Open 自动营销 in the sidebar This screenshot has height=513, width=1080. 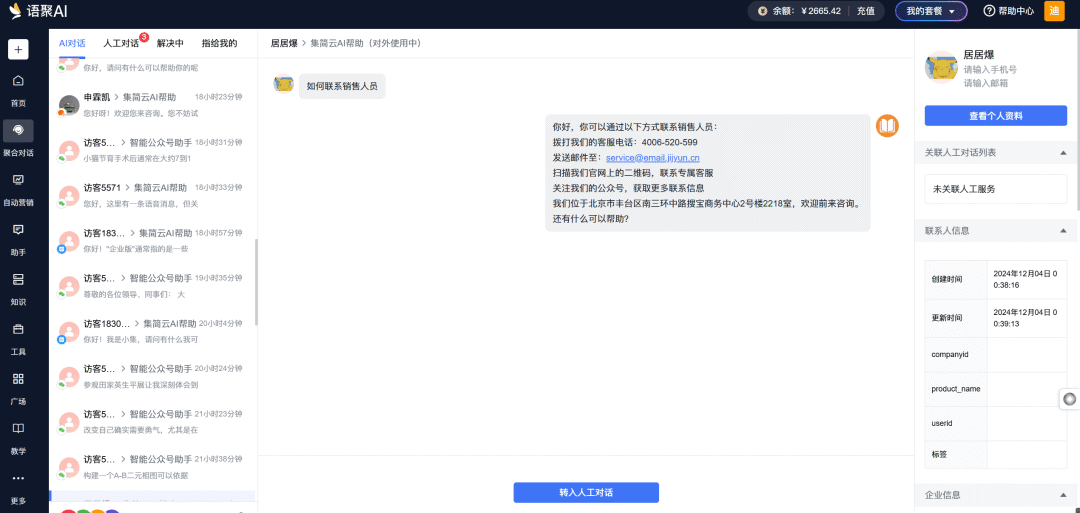click(18, 189)
